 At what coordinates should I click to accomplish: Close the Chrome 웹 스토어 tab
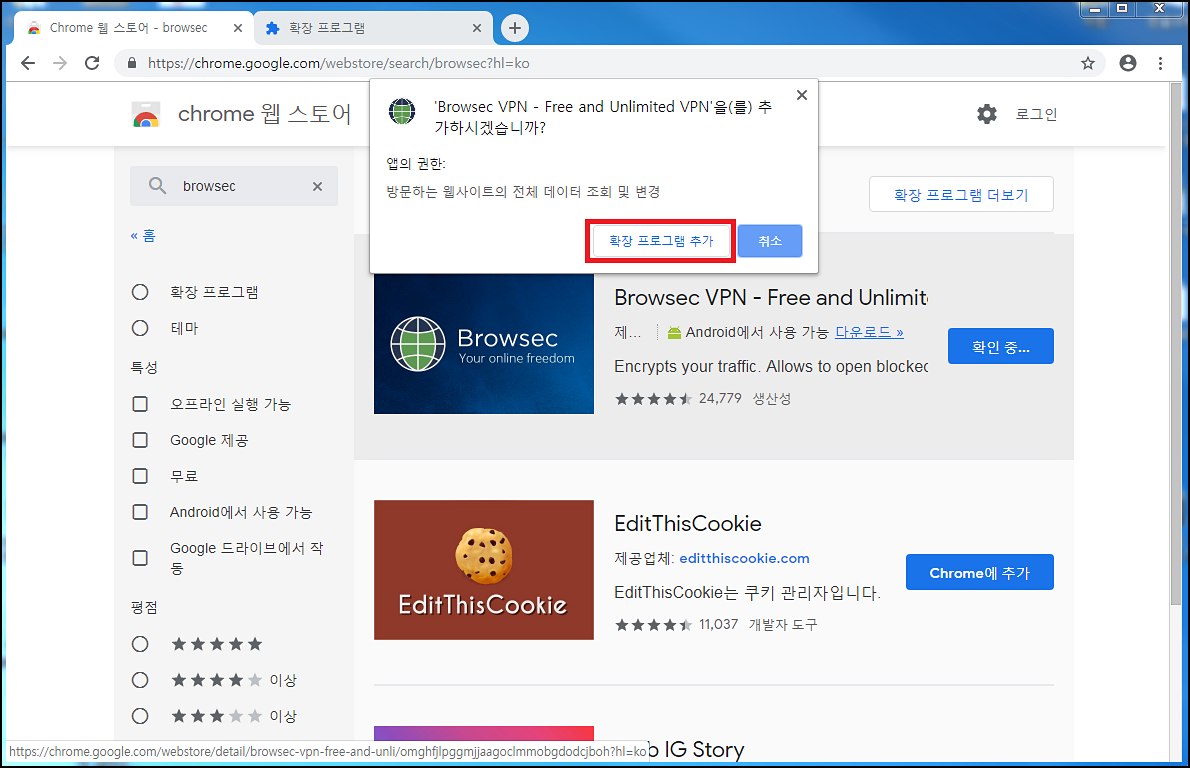click(238, 28)
